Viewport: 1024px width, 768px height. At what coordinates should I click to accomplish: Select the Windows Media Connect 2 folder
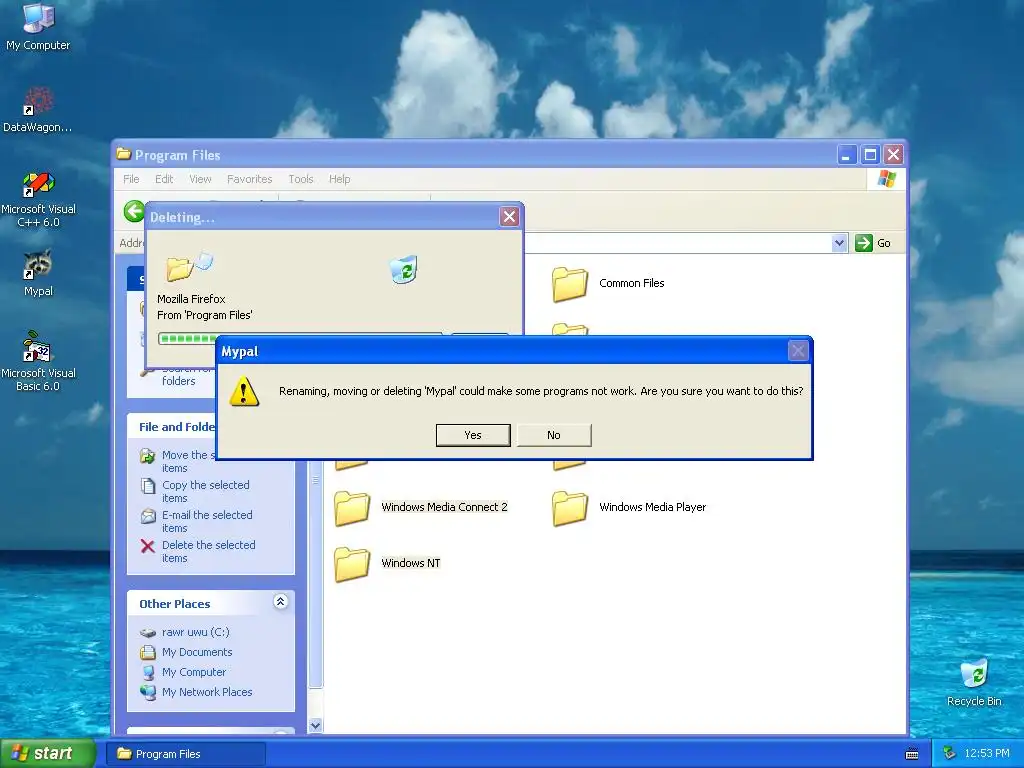pos(421,508)
